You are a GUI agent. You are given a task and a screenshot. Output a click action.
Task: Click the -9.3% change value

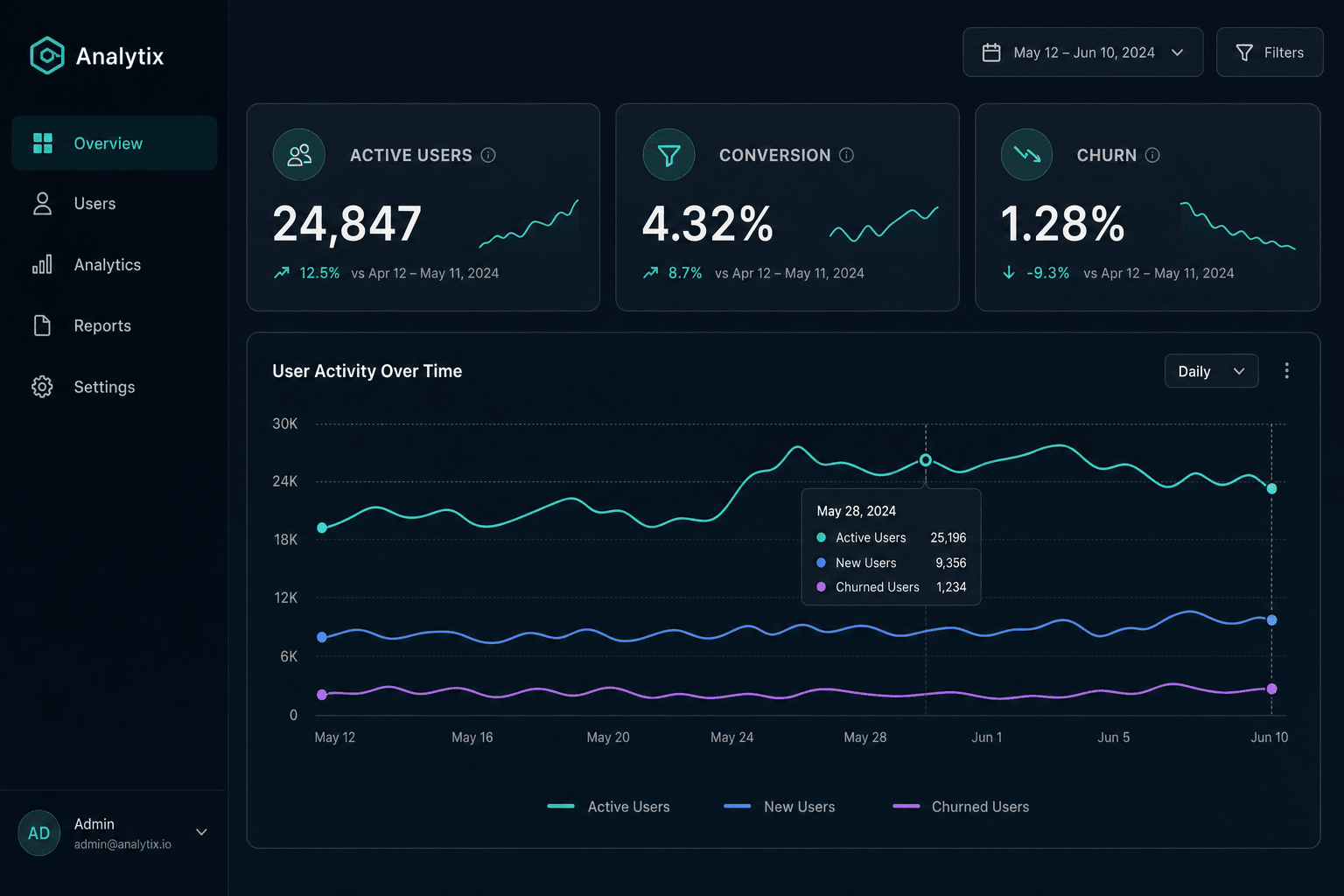point(1048,273)
